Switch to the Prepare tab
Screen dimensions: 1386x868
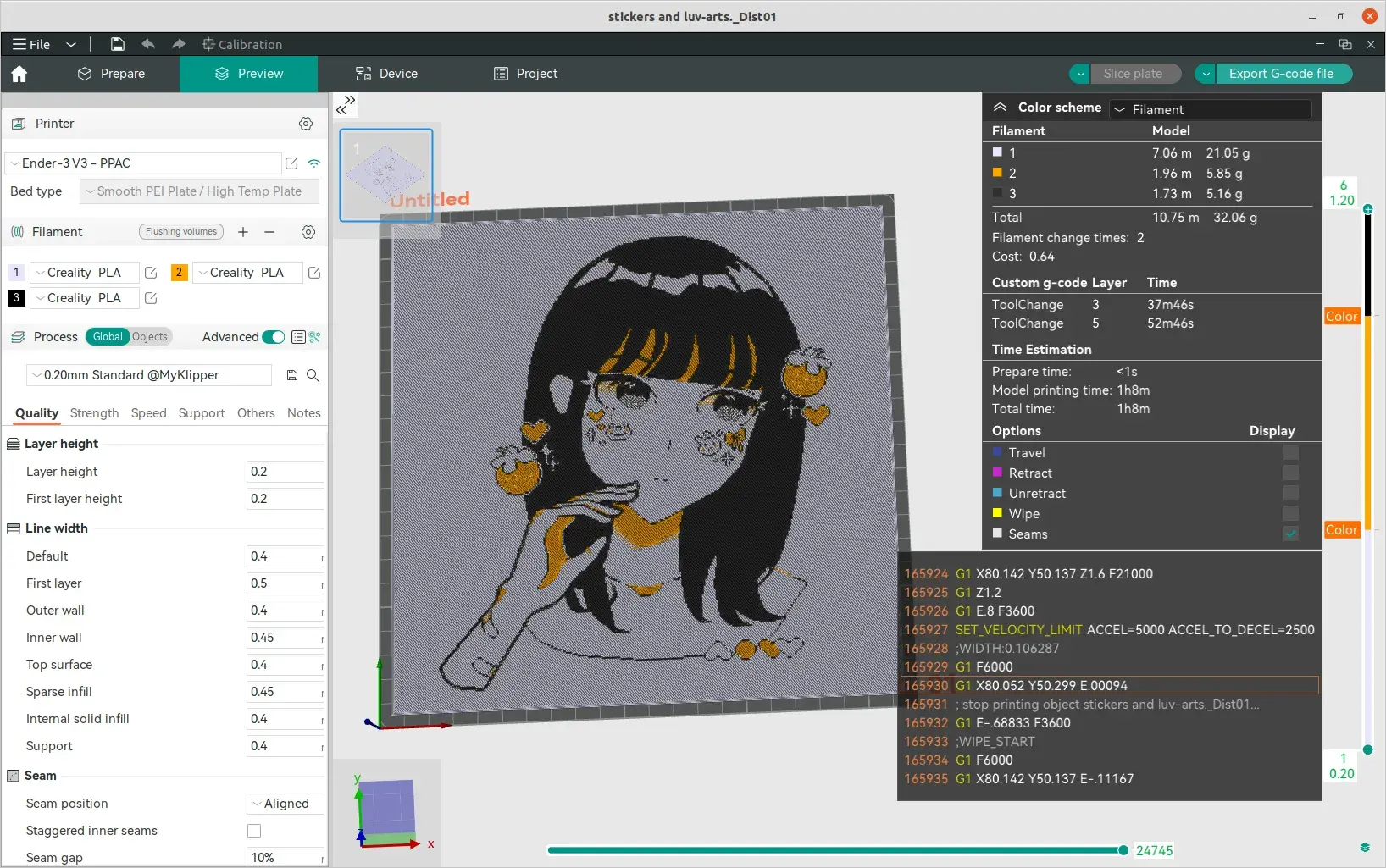tap(111, 74)
